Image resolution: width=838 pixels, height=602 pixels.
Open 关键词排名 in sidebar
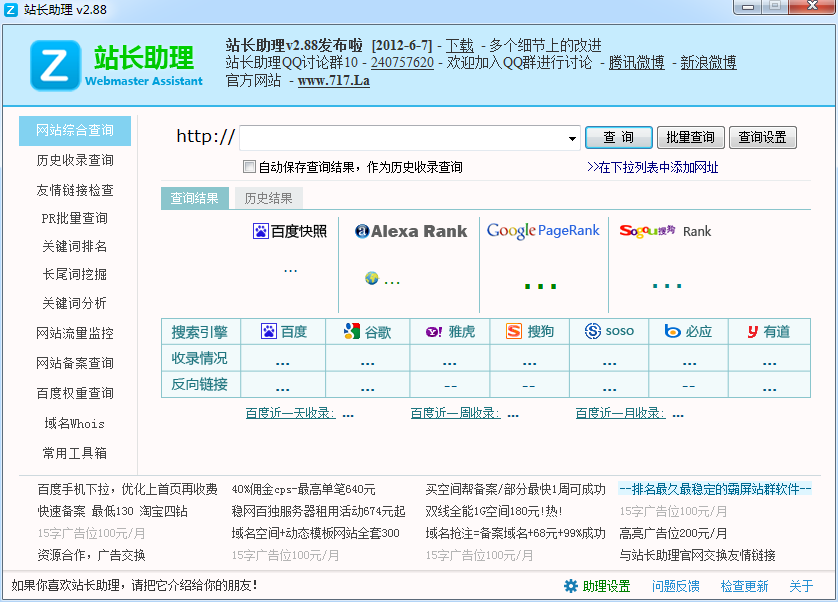(74, 246)
